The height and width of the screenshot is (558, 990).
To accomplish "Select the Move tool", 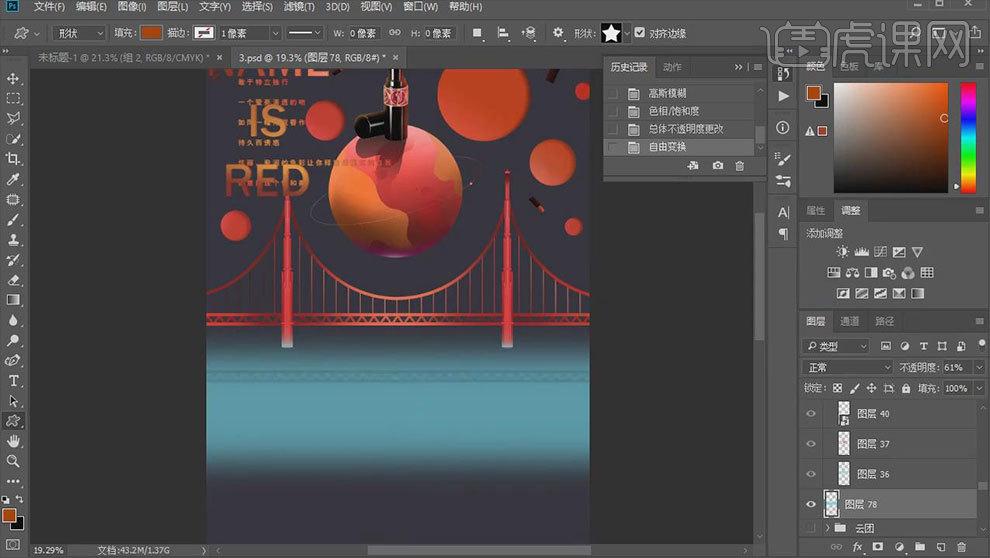I will point(14,78).
